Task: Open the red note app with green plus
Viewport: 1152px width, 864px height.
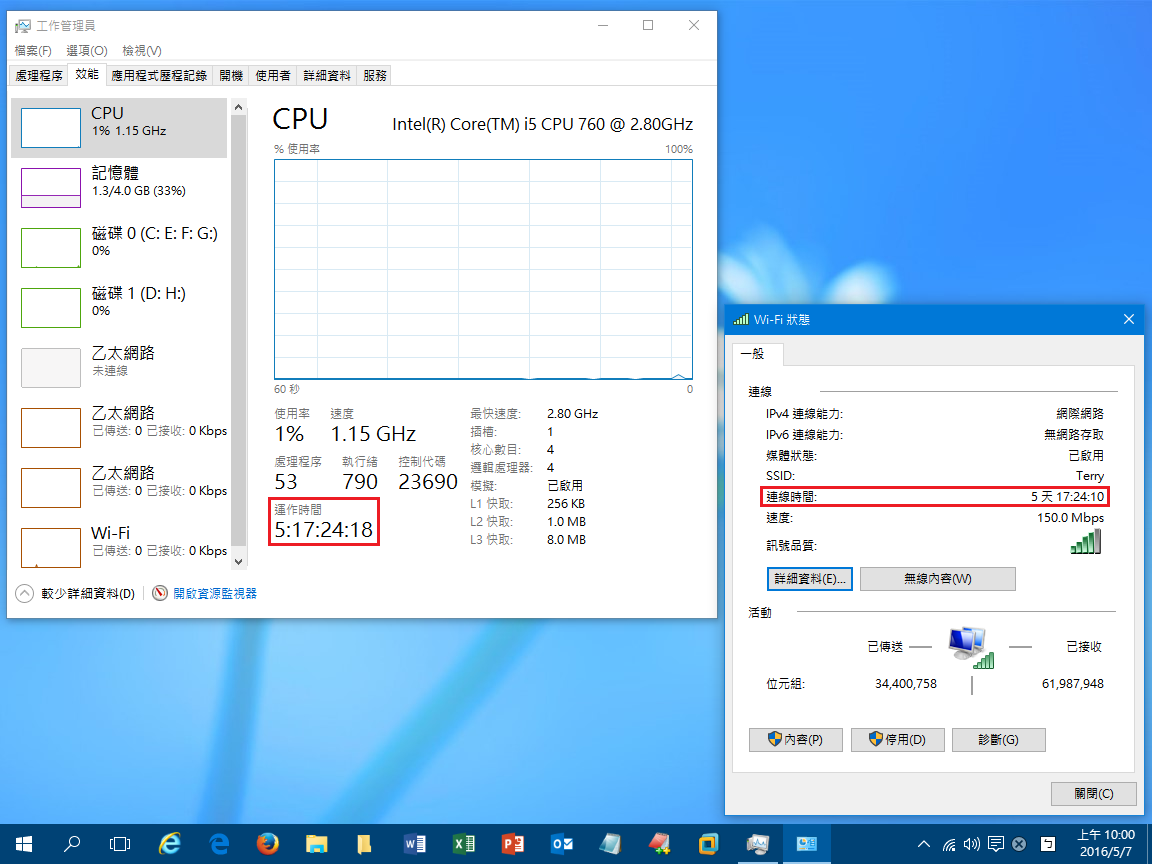Action: click(660, 844)
